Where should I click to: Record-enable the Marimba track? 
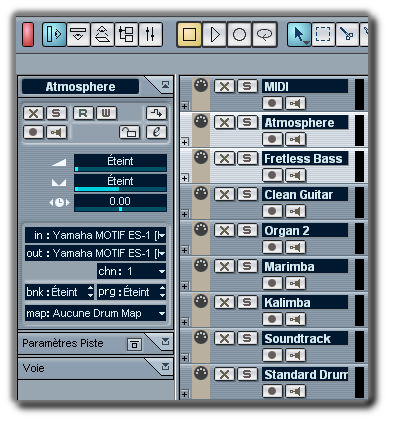point(272,283)
